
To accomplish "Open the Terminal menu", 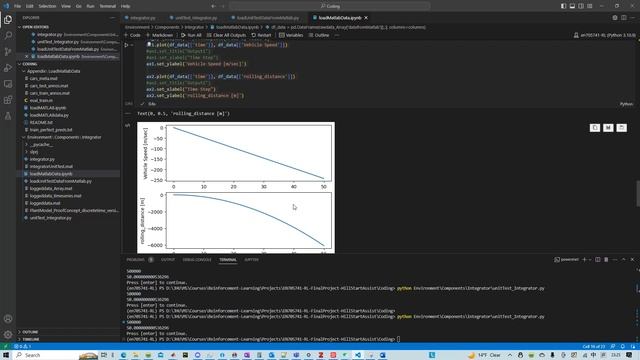I will click(108, 6).
